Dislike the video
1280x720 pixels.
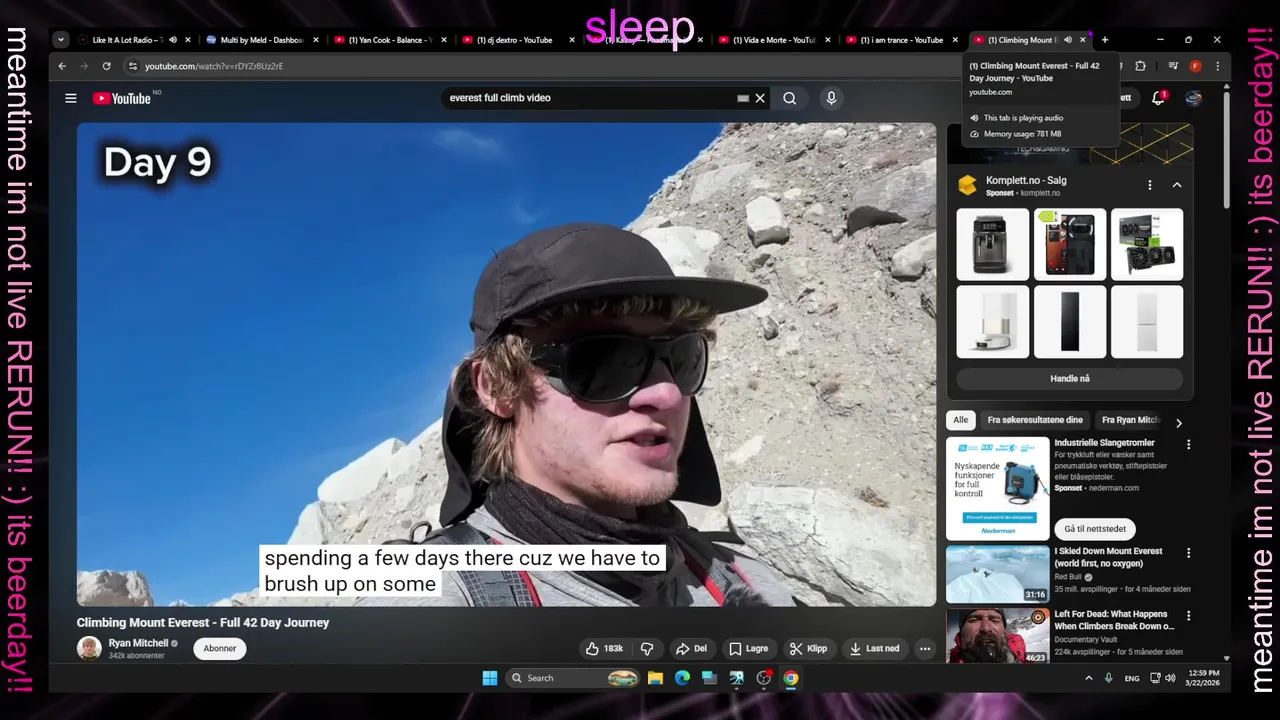647,648
